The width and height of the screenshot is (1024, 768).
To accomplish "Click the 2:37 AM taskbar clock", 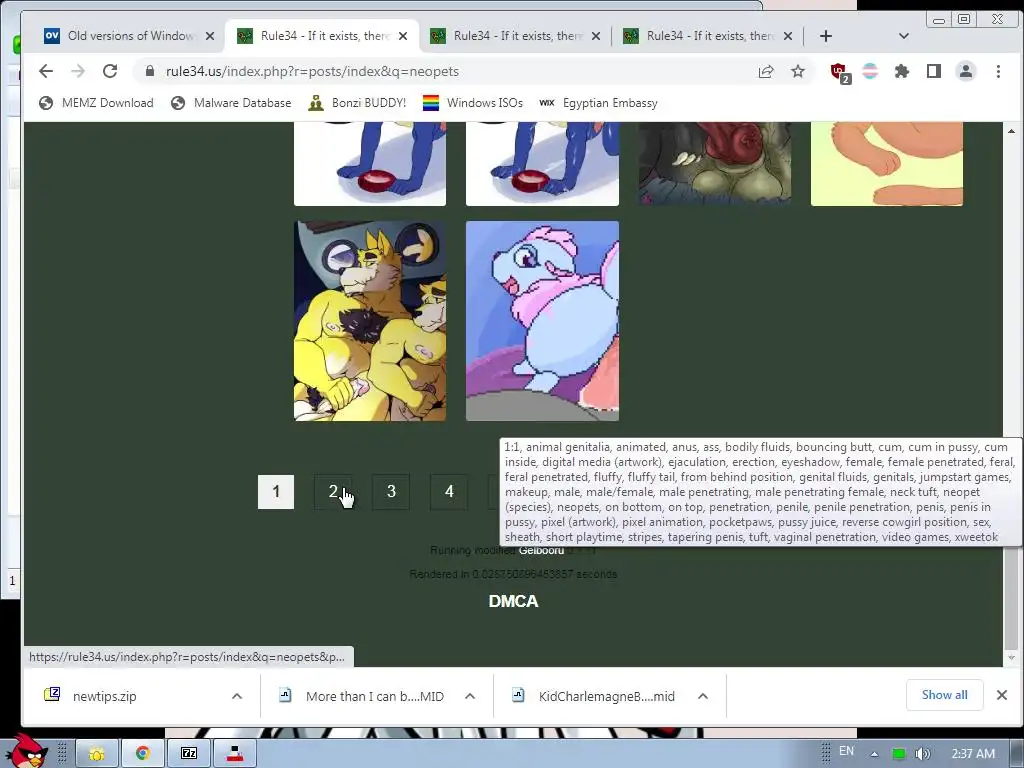I will tap(973, 754).
